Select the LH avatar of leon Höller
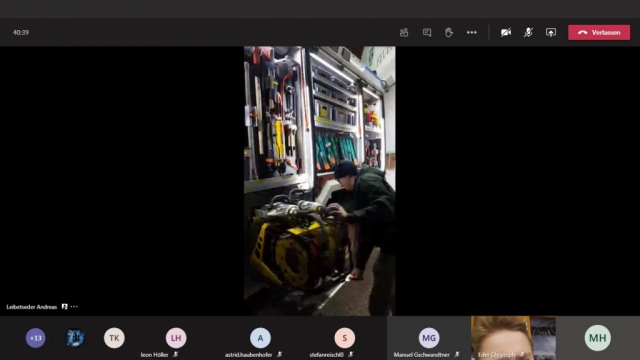640x360 pixels. click(176, 338)
